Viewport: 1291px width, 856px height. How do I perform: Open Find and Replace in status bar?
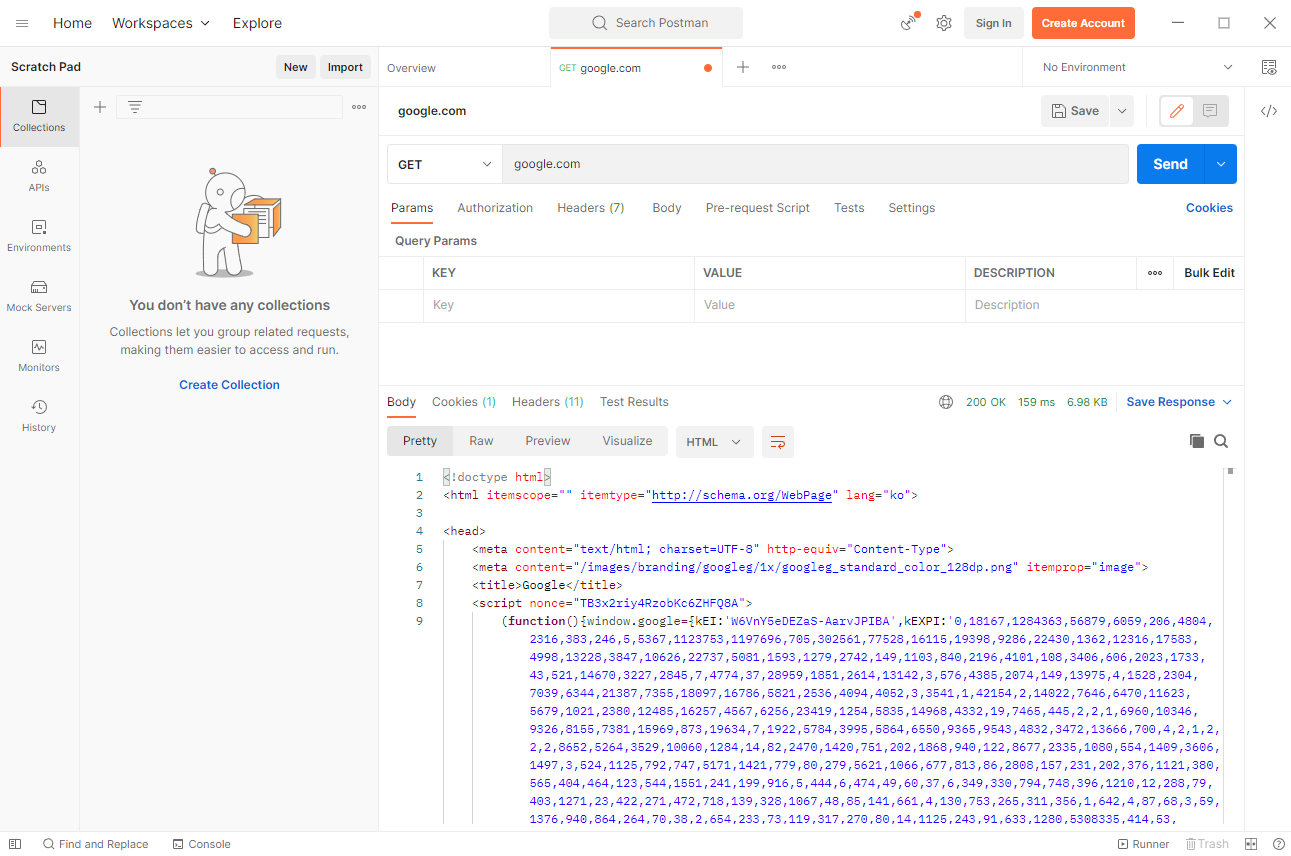click(96, 844)
